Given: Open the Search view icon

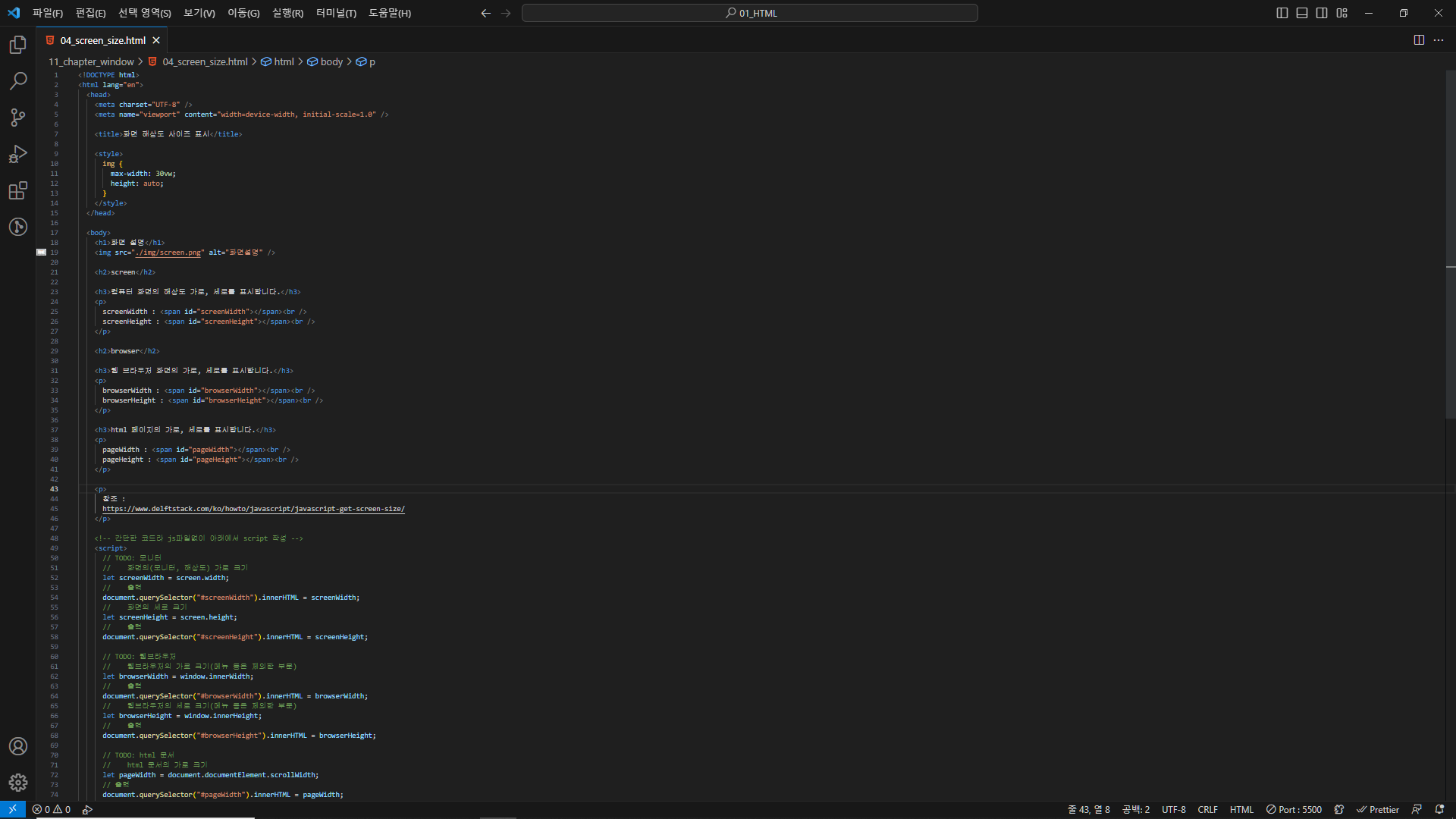Looking at the screenshot, I should [18, 80].
